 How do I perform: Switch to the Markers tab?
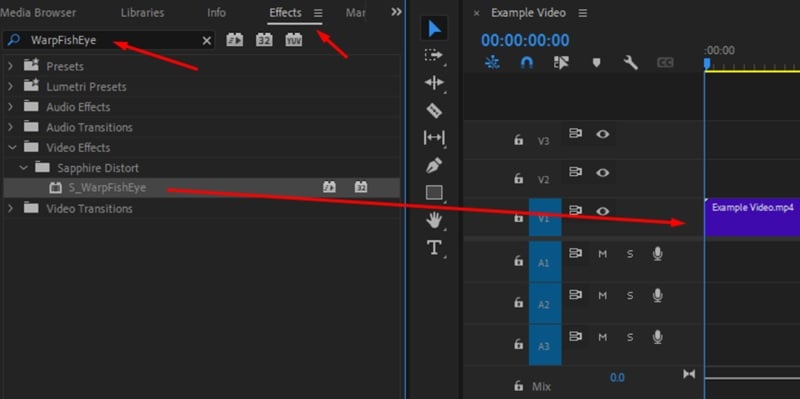tap(355, 13)
